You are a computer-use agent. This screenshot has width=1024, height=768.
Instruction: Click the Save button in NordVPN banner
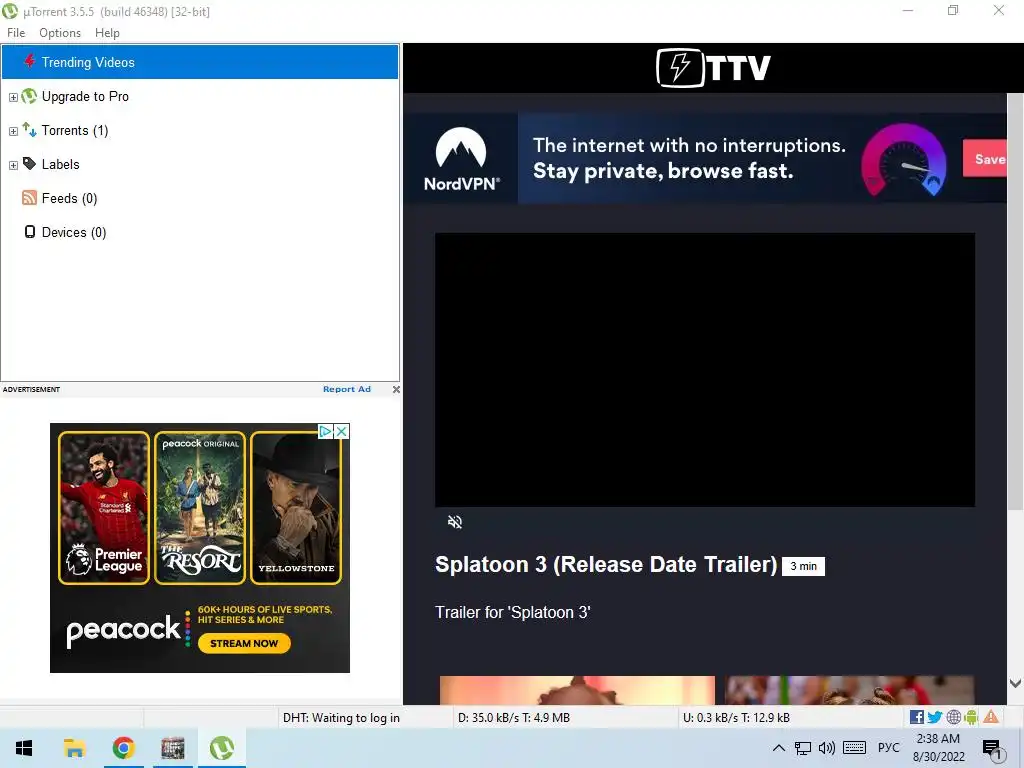(985, 159)
